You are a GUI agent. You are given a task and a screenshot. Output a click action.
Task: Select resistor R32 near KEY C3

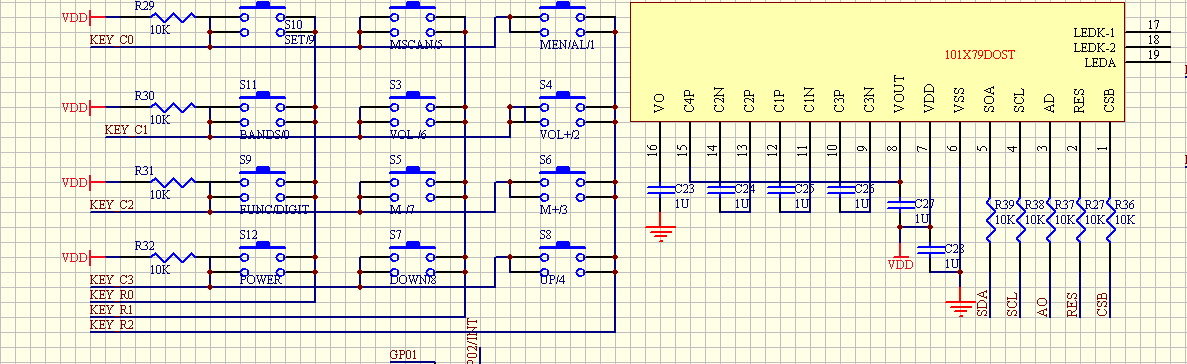click(x=173, y=257)
